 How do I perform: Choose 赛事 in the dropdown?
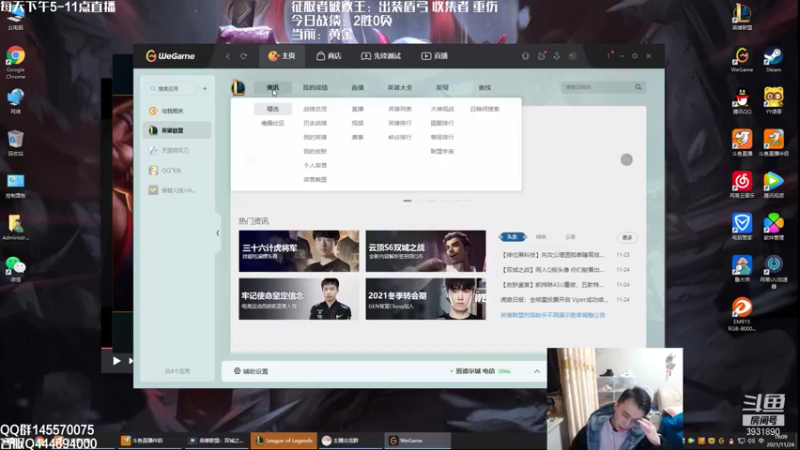pyautogui.click(x=358, y=137)
